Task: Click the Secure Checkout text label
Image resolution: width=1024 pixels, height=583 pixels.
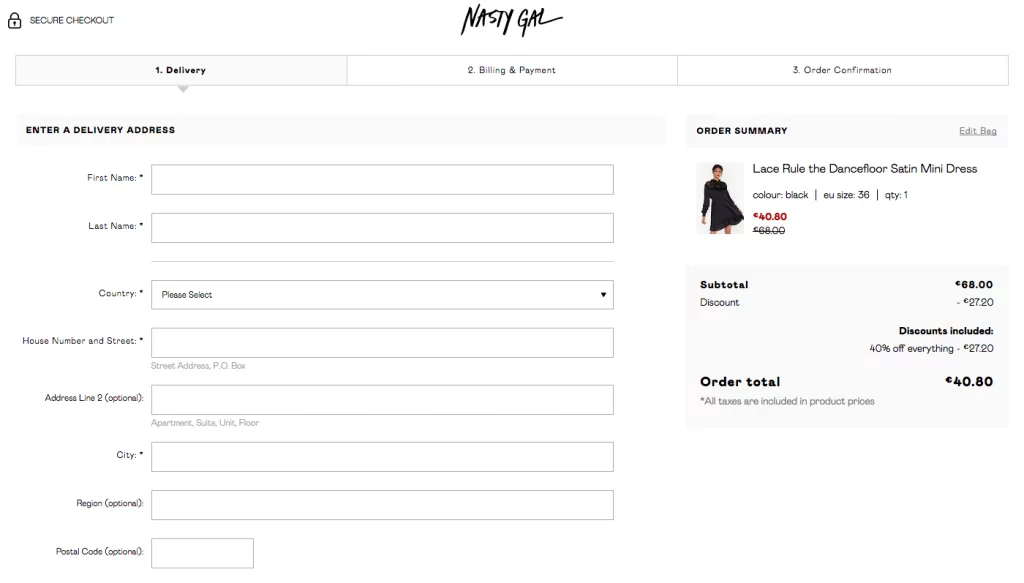Action: [72, 20]
